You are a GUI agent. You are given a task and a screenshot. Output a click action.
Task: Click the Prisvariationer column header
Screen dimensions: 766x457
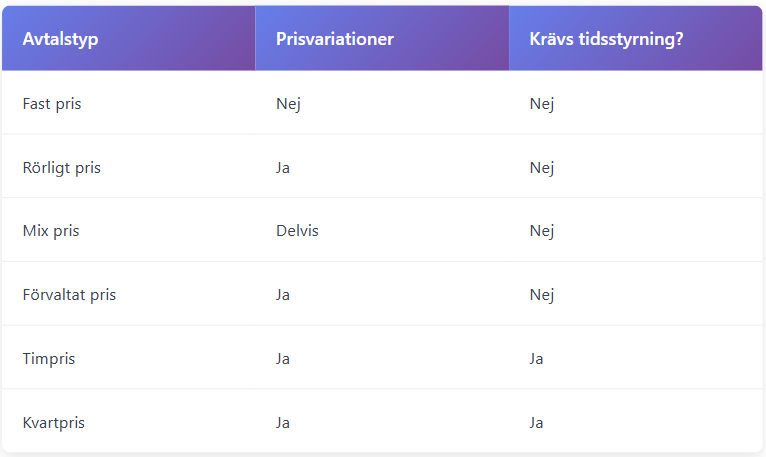335,39
